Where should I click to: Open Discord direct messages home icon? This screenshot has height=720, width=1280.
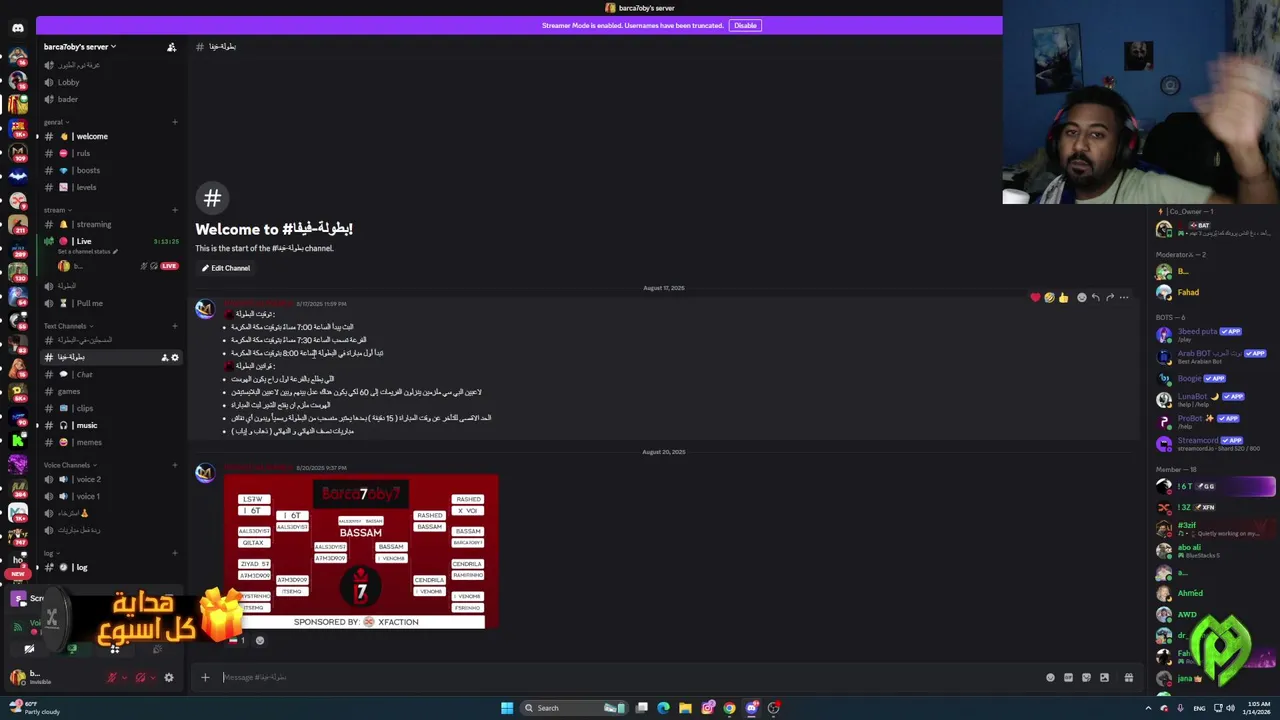[18, 28]
